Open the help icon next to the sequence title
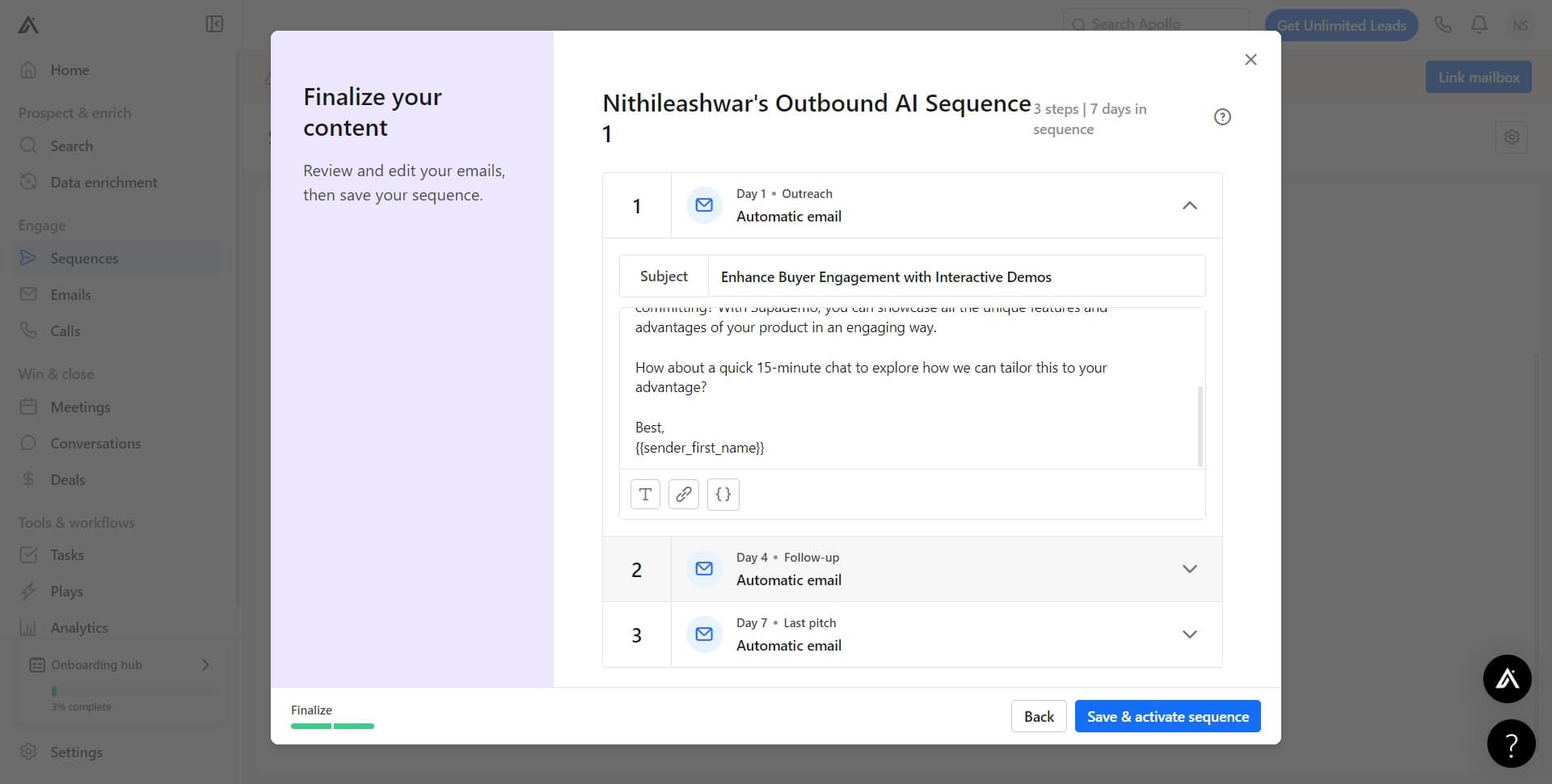The width and height of the screenshot is (1552, 784). tap(1221, 116)
